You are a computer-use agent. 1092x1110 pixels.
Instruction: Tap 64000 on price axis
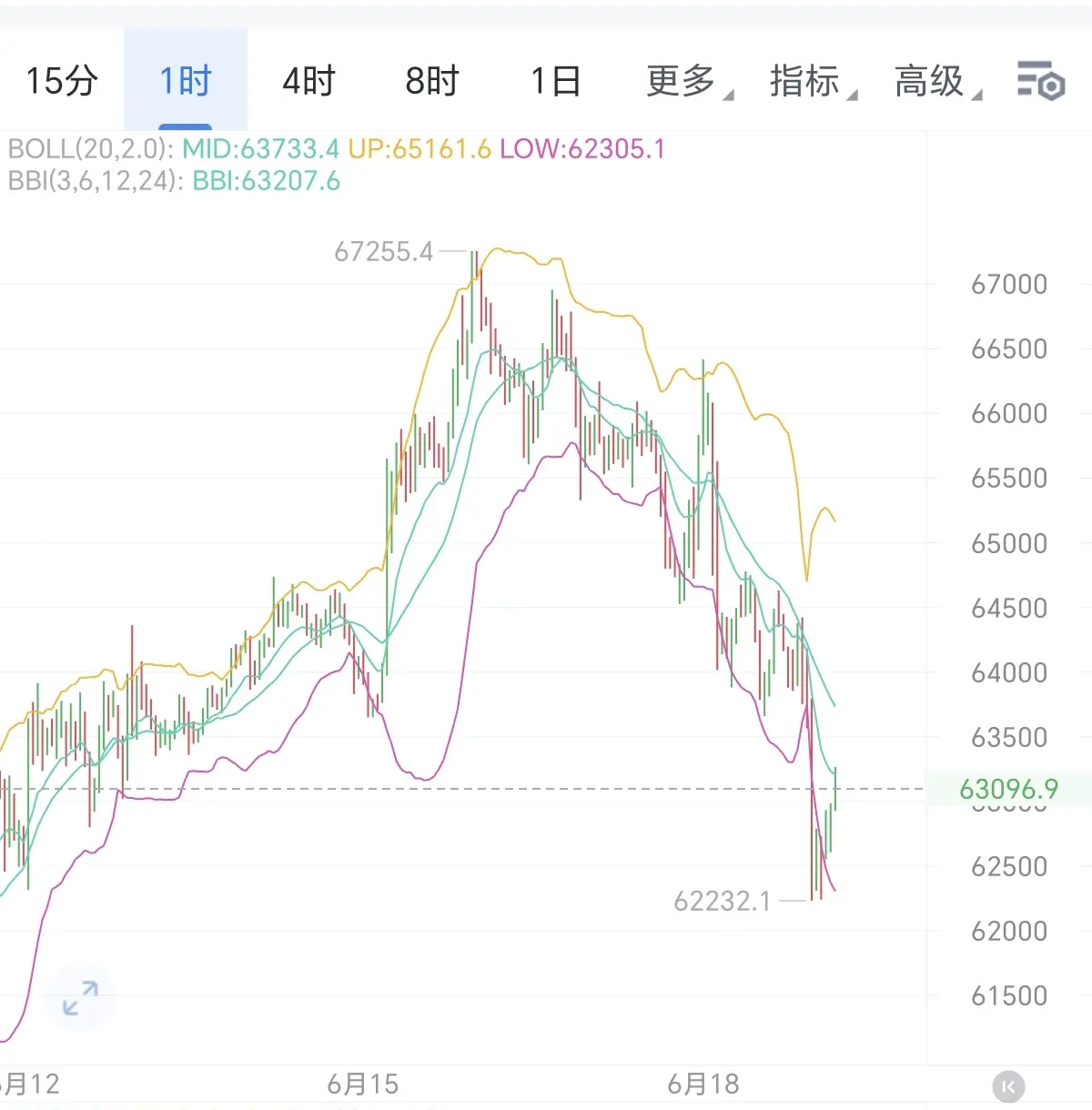point(1009,673)
